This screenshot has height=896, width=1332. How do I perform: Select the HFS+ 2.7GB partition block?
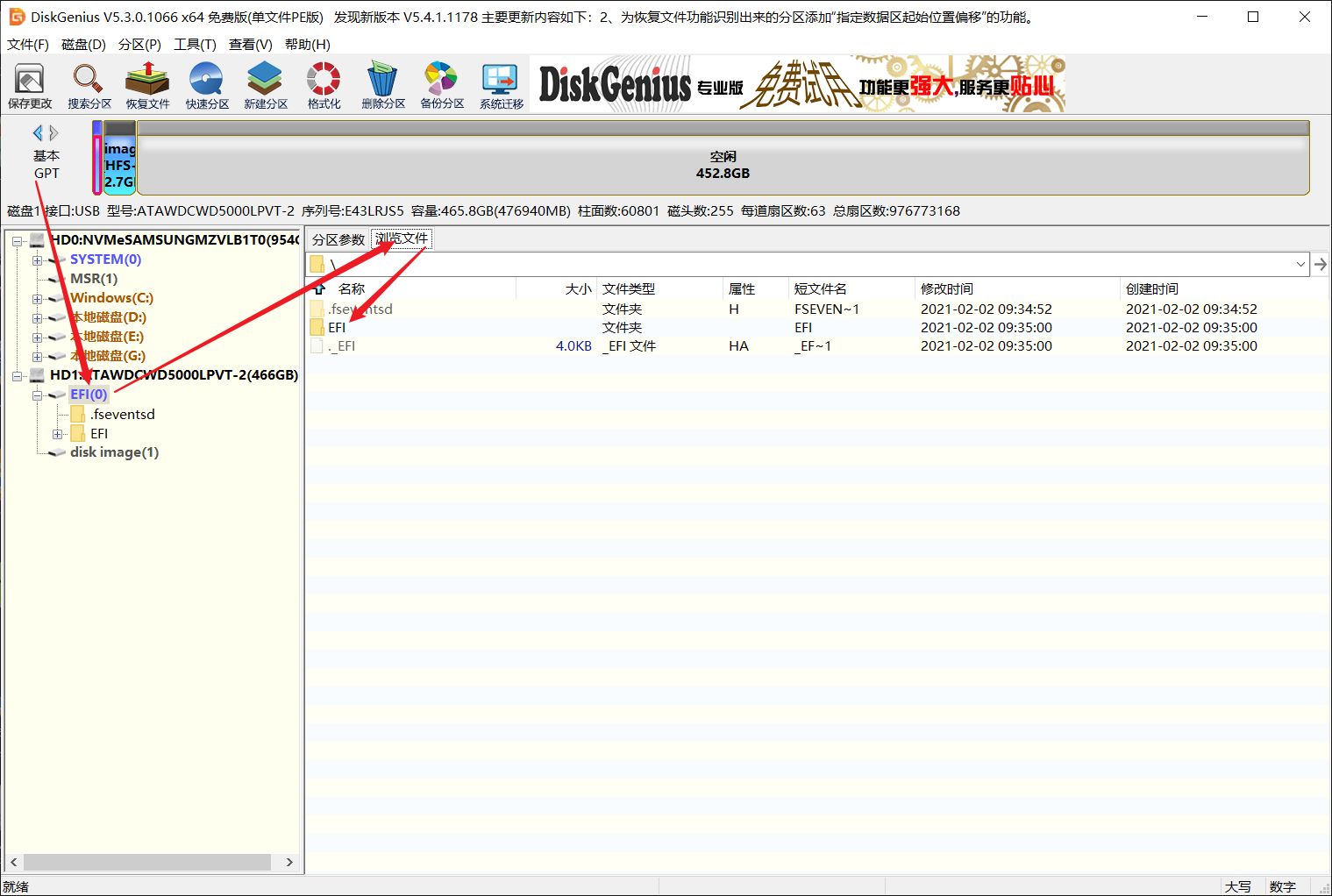119,158
